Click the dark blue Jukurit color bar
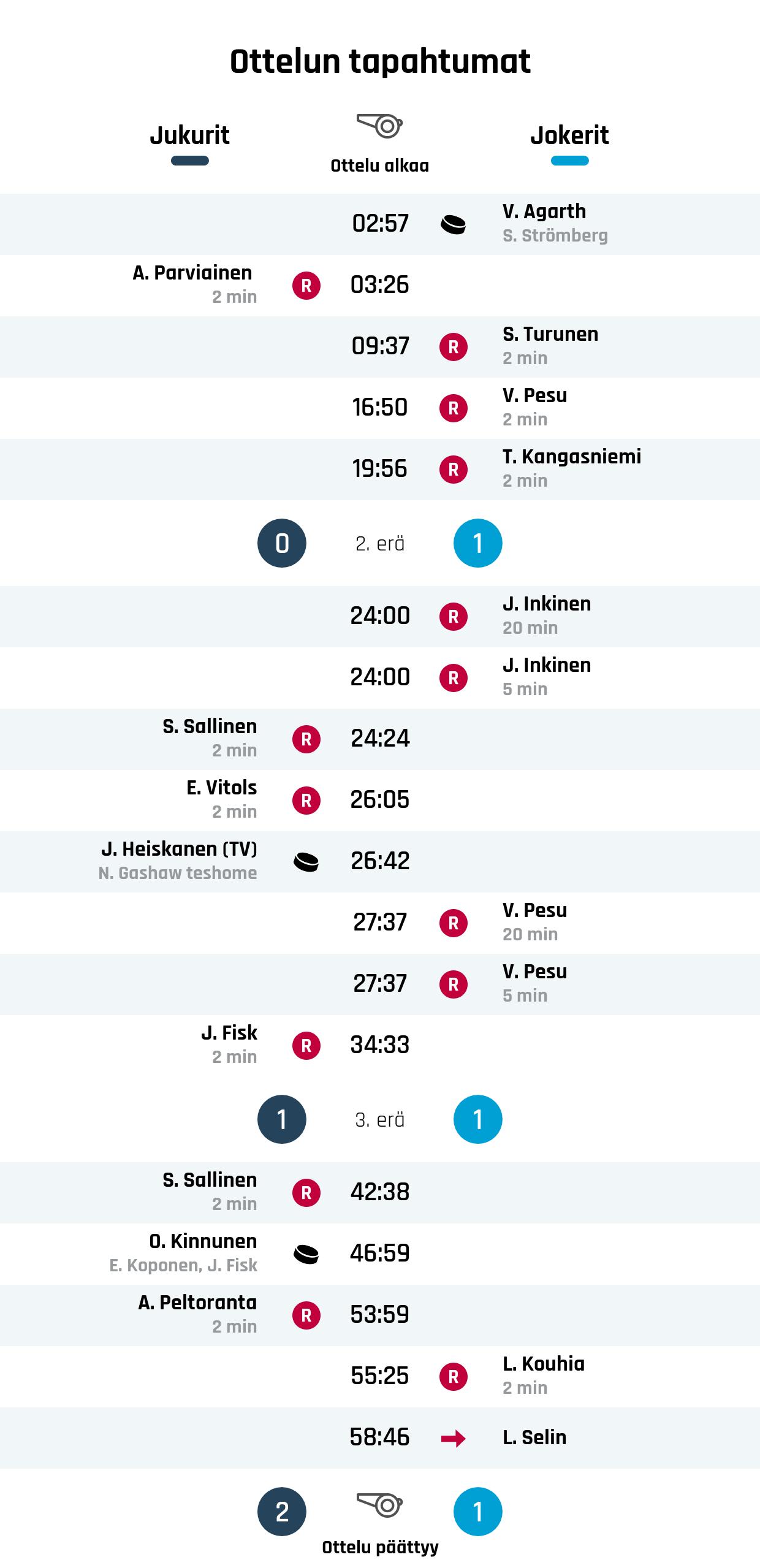The image size is (760, 1568). point(189,161)
